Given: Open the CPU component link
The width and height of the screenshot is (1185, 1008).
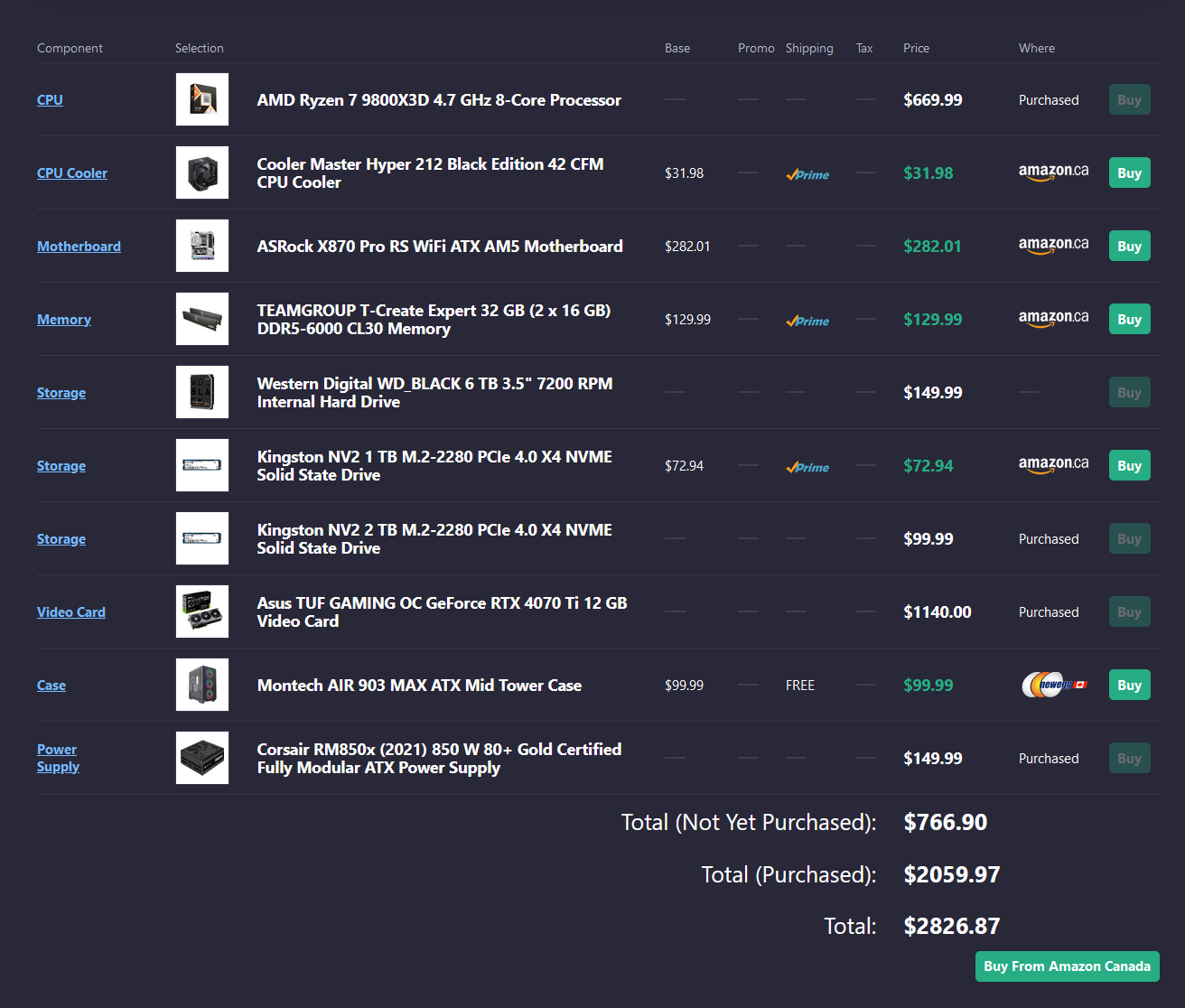Looking at the screenshot, I should click(x=50, y=100).
